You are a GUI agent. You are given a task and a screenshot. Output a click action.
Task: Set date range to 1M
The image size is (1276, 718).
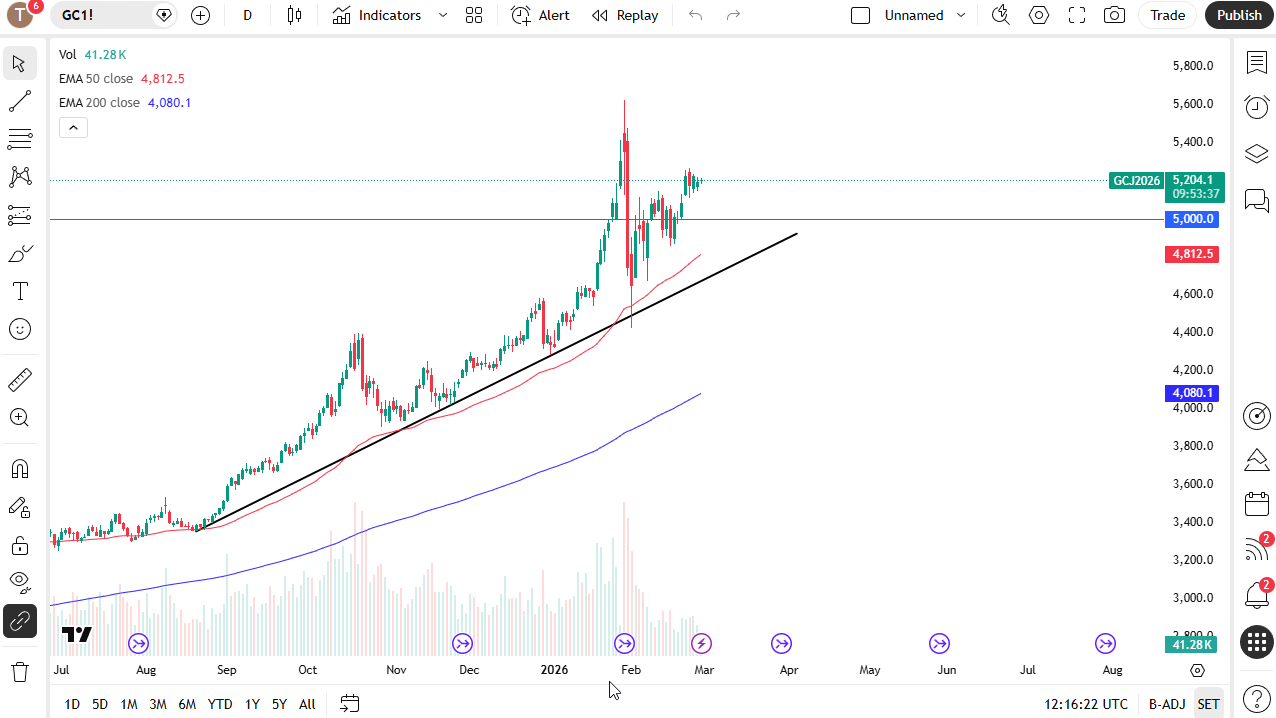[x=129, y=704]
